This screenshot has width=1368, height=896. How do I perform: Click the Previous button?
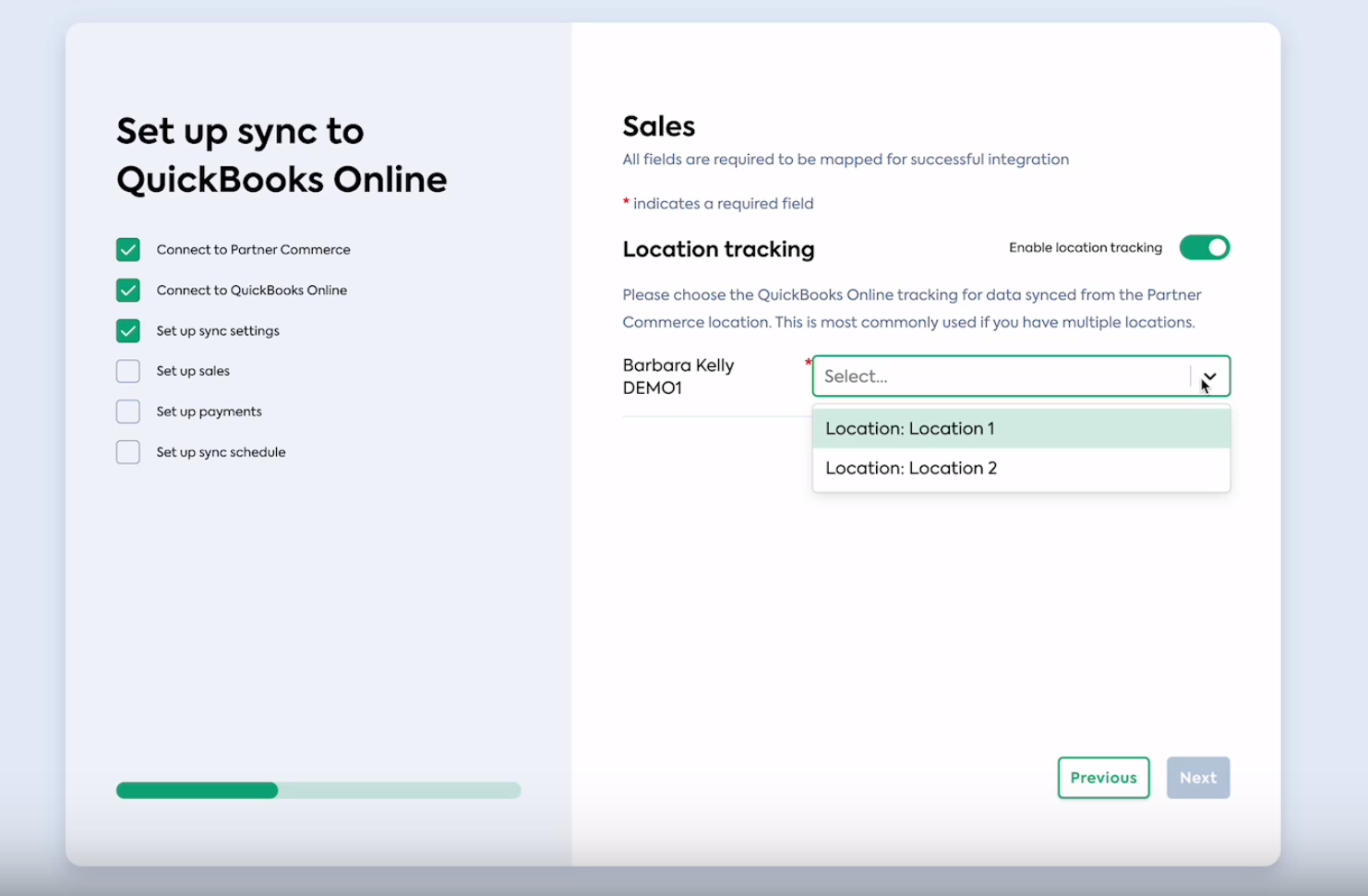1103,778
